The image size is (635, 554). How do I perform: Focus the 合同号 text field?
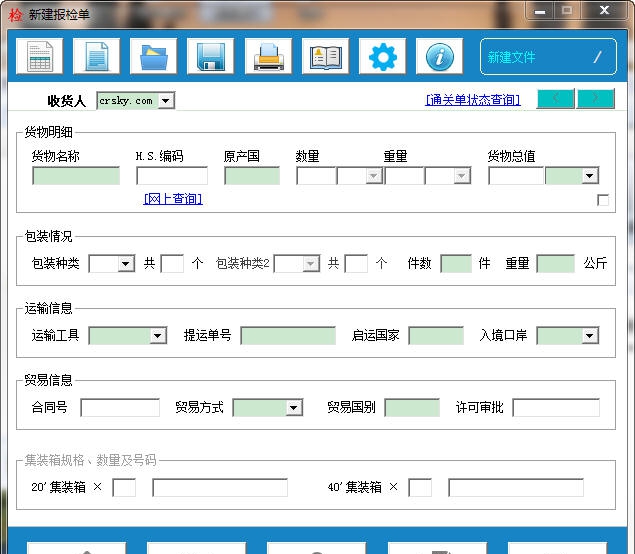coord(120,408)
